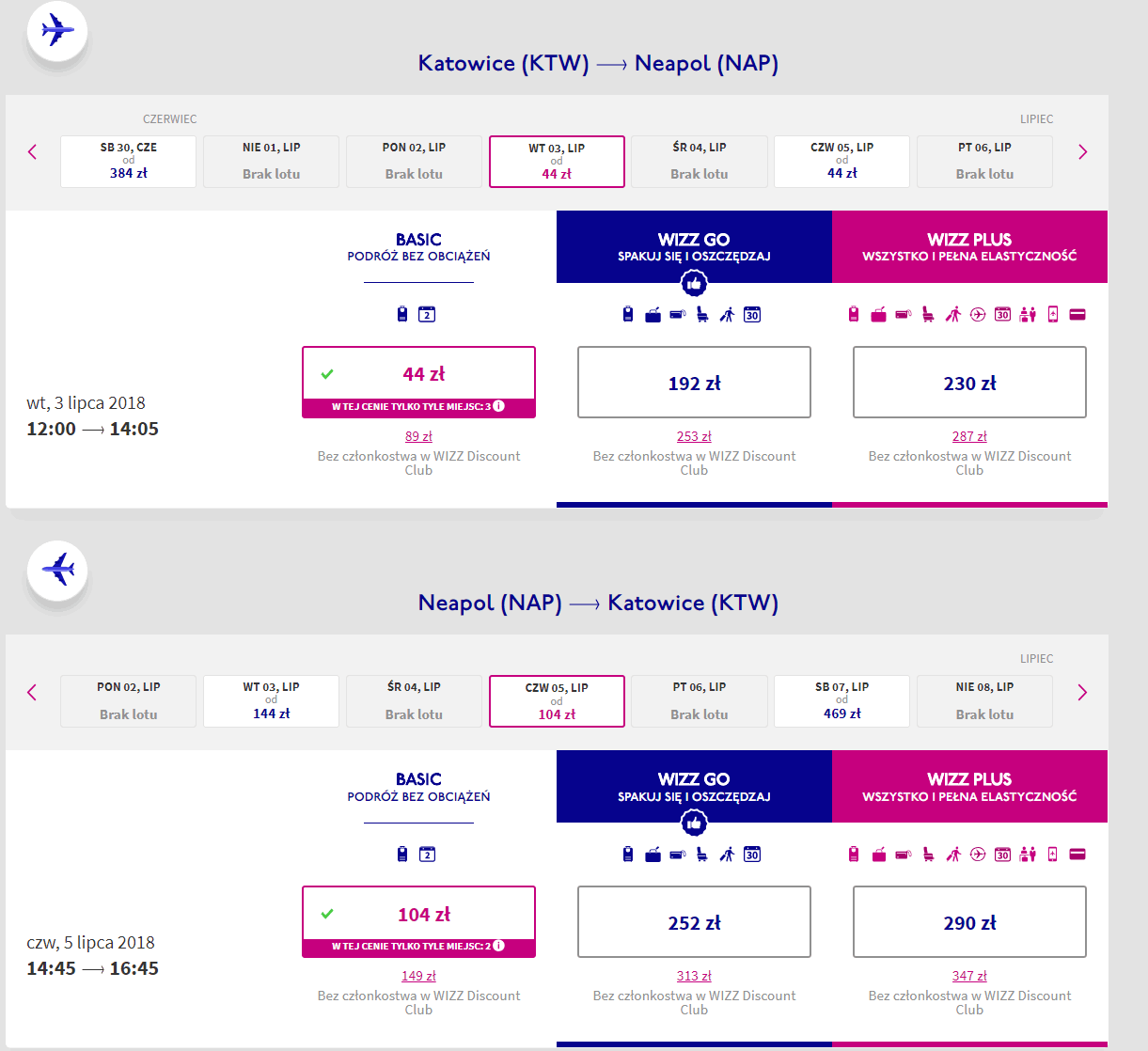
Task: Pick return date SB 07, LIP for 469 zł
Action: 841,701
